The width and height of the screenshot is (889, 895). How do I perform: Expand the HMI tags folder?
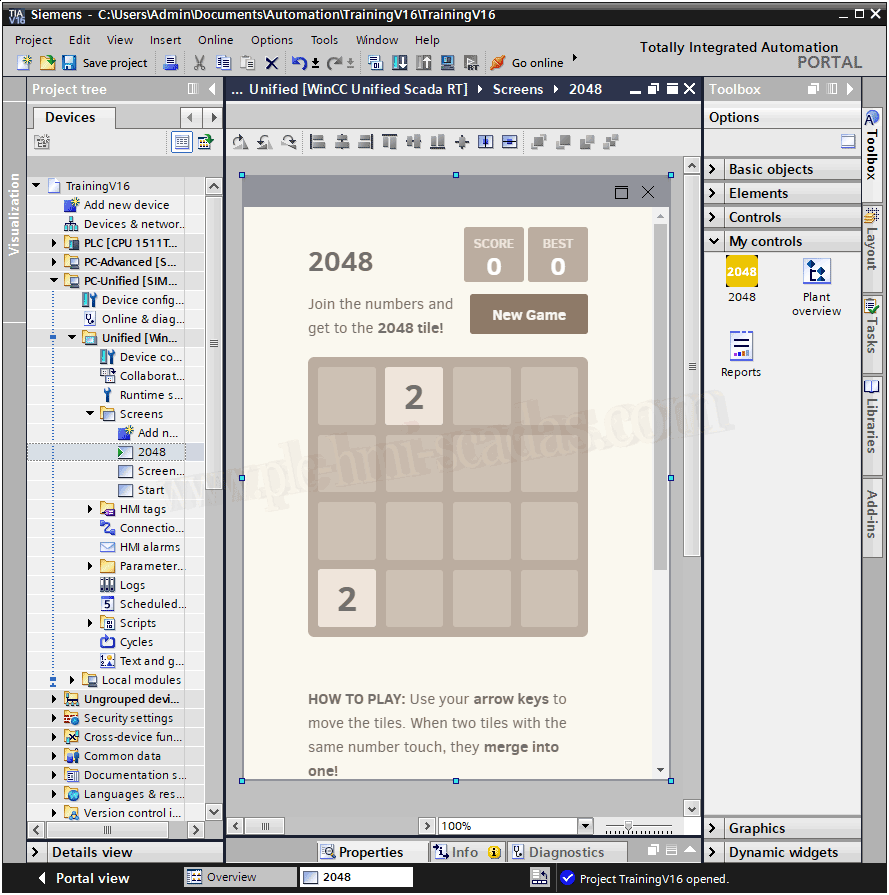tap(91, 509)
